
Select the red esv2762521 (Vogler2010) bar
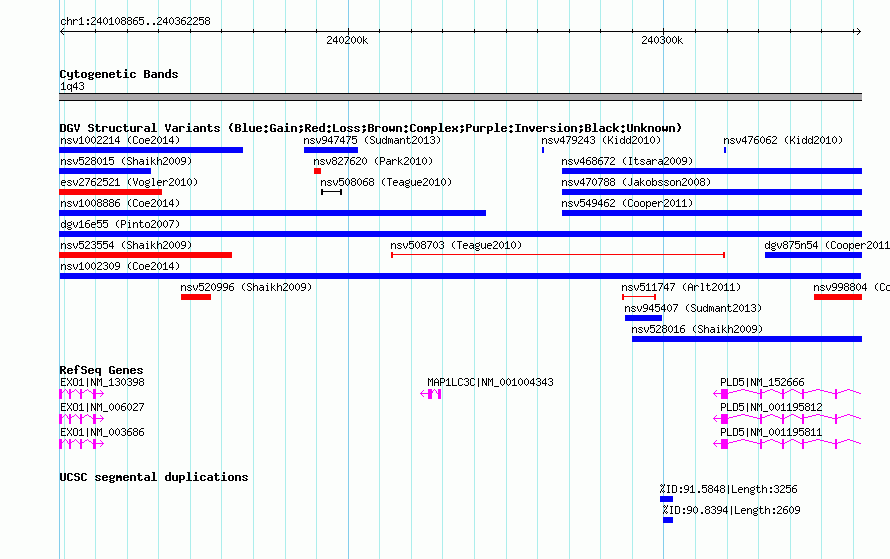pyautogui.click(x=111, y=192)
